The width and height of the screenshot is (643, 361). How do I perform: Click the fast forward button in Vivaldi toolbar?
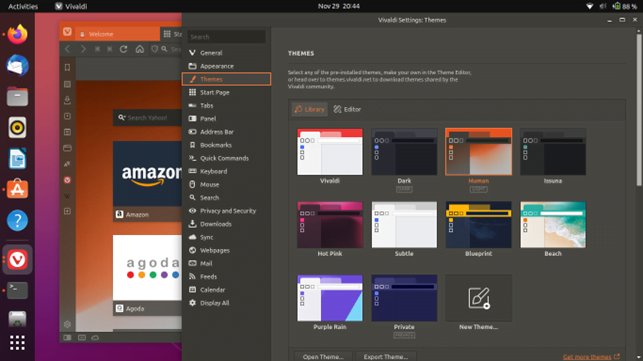point(110,49)
